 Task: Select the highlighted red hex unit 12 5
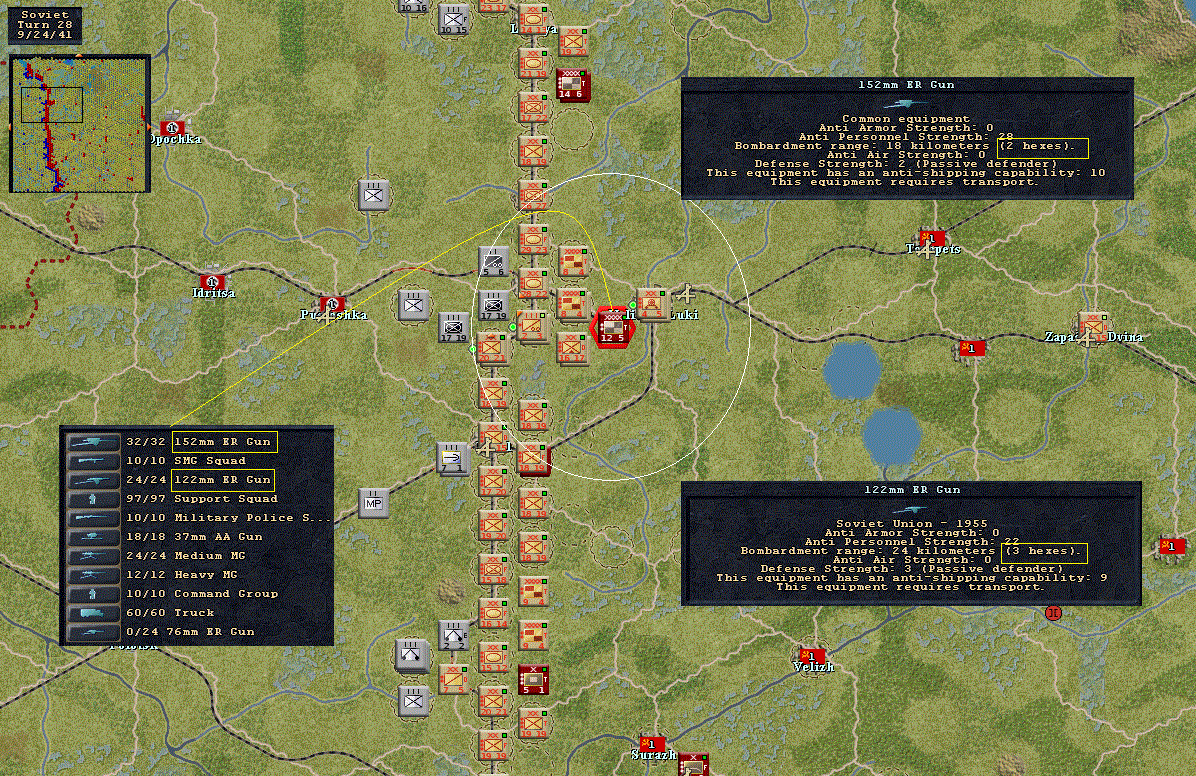point(612,327)
